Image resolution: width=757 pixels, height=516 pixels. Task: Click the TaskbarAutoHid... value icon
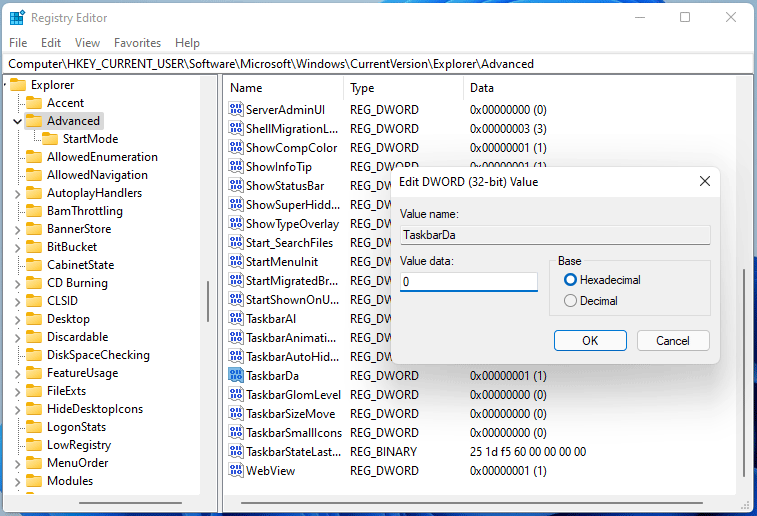pos(236,357)
